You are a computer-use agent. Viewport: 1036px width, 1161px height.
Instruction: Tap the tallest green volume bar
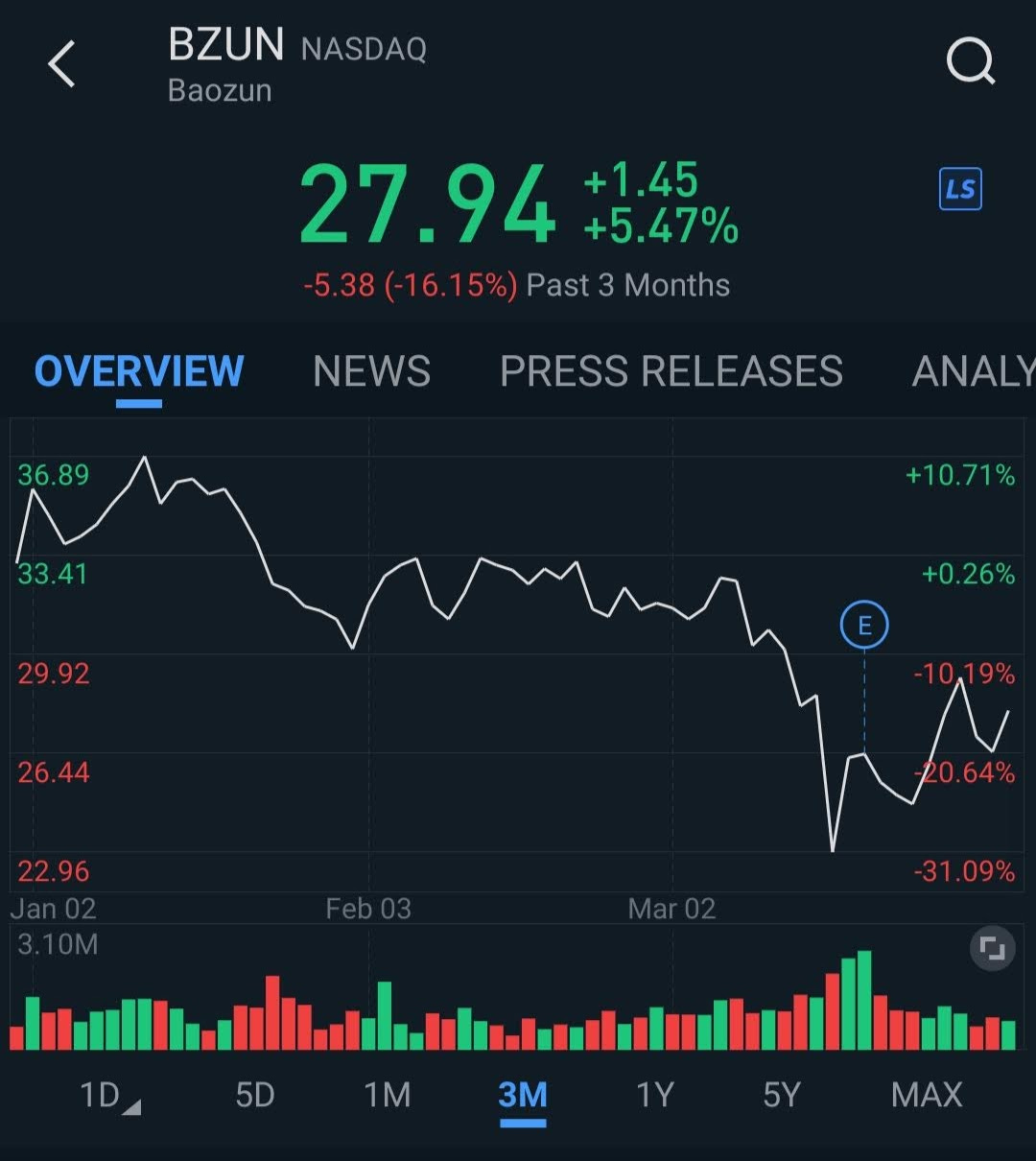tap(864, 1000)
